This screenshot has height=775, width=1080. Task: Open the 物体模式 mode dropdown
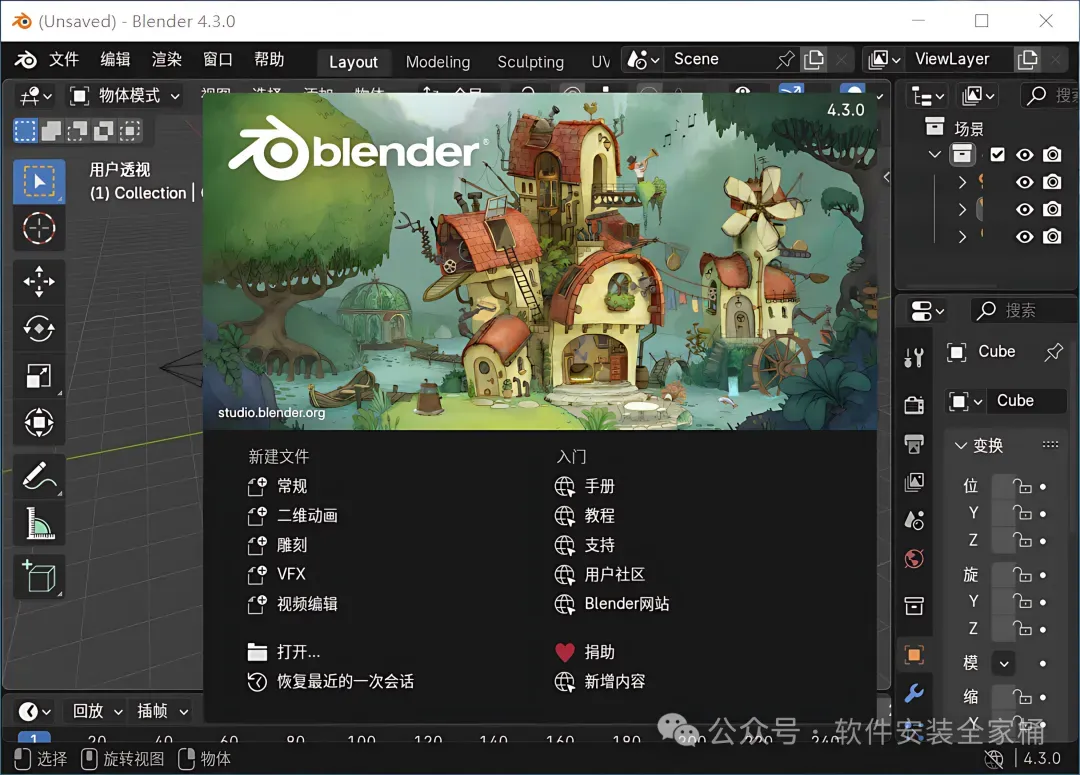pyautogui.click(x=126, y=96)
